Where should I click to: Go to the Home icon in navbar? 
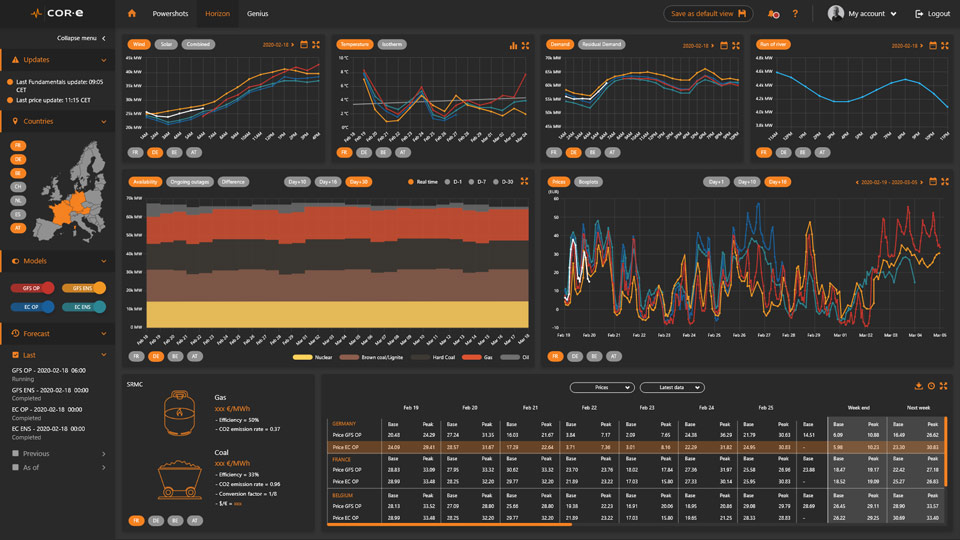click(132, 14)
